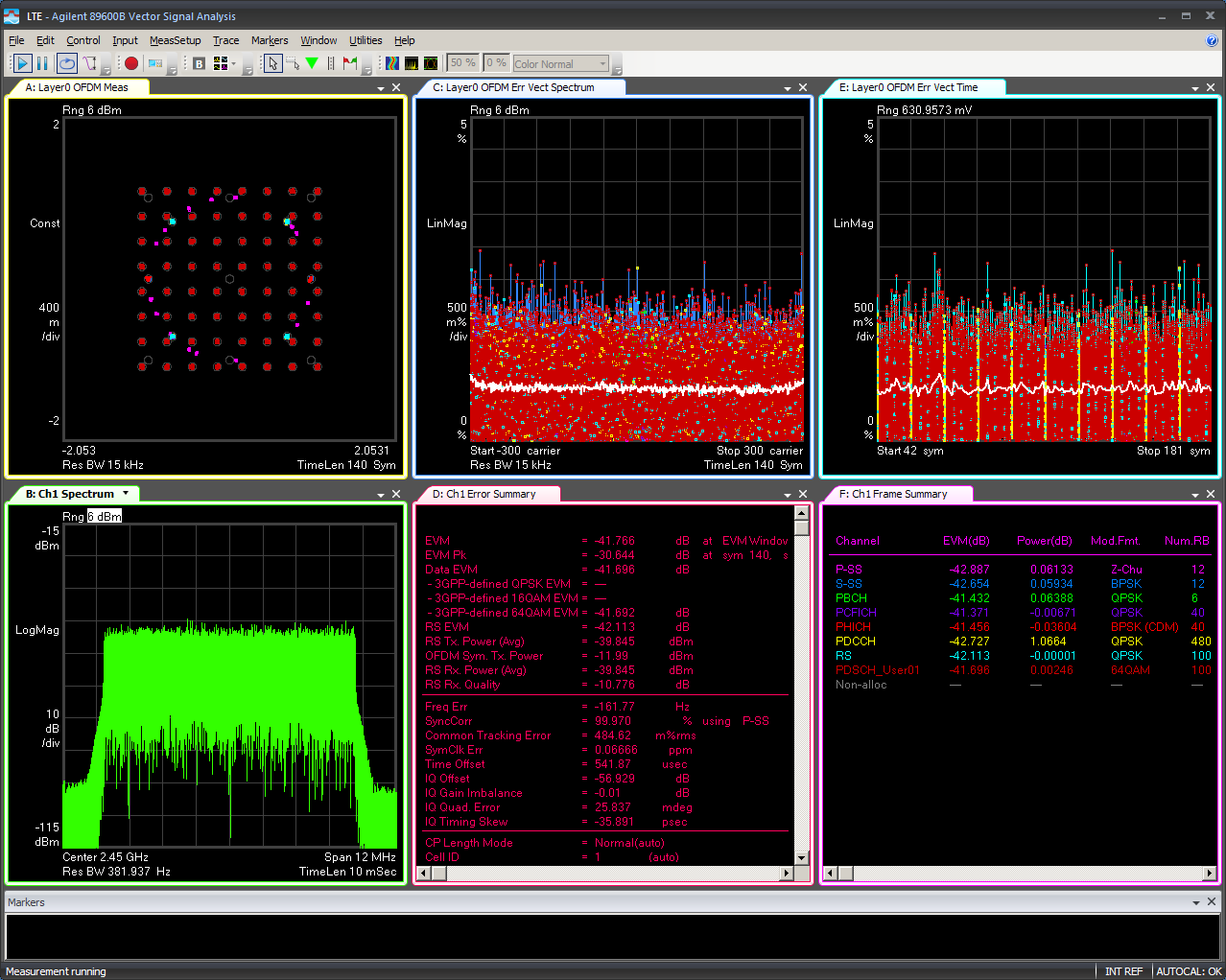This screenshot has height=980, width=1226.
Task: Open the recording player icon
Action: (154, 63)
